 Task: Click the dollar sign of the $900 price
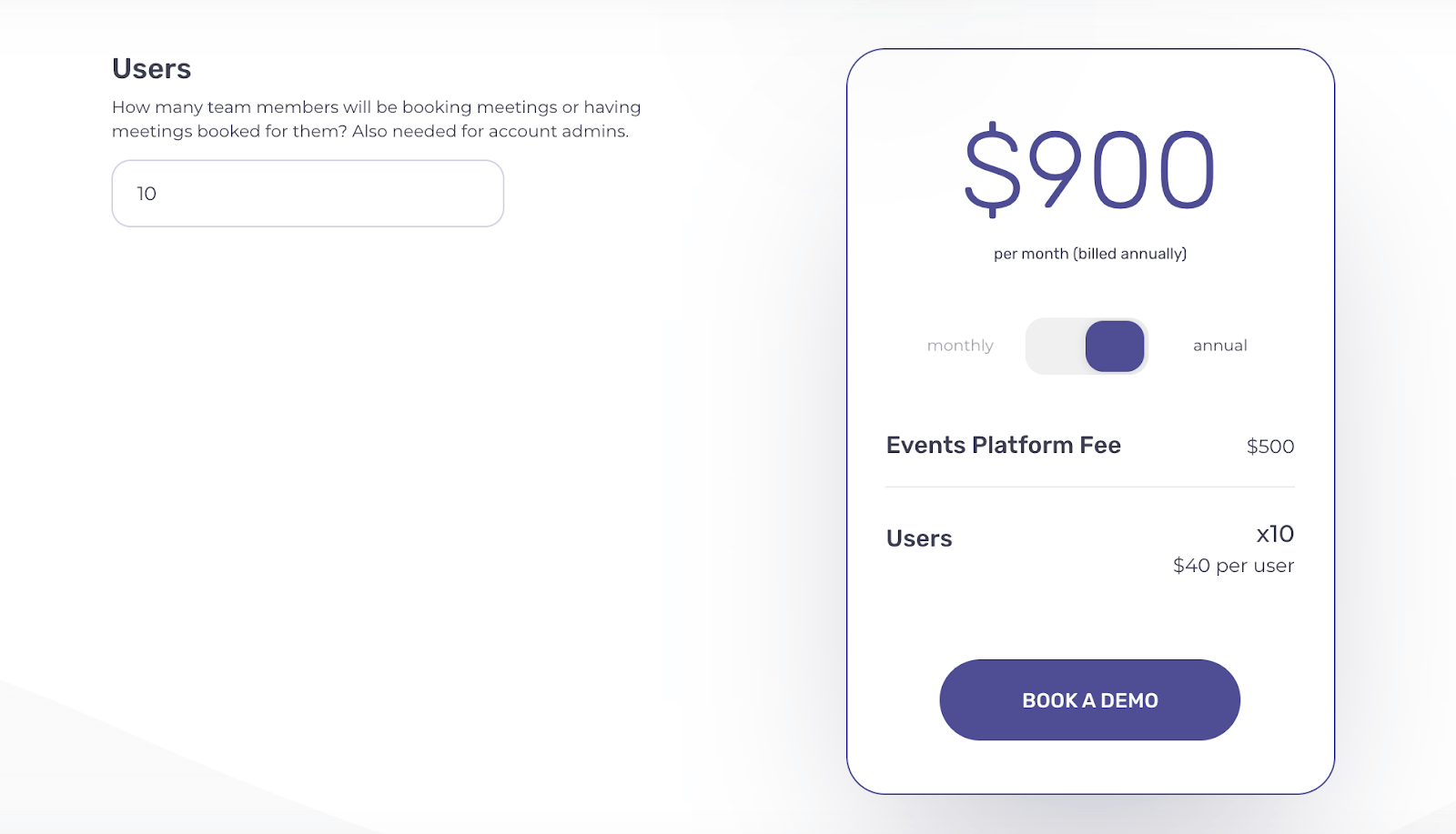pos(992,170)
